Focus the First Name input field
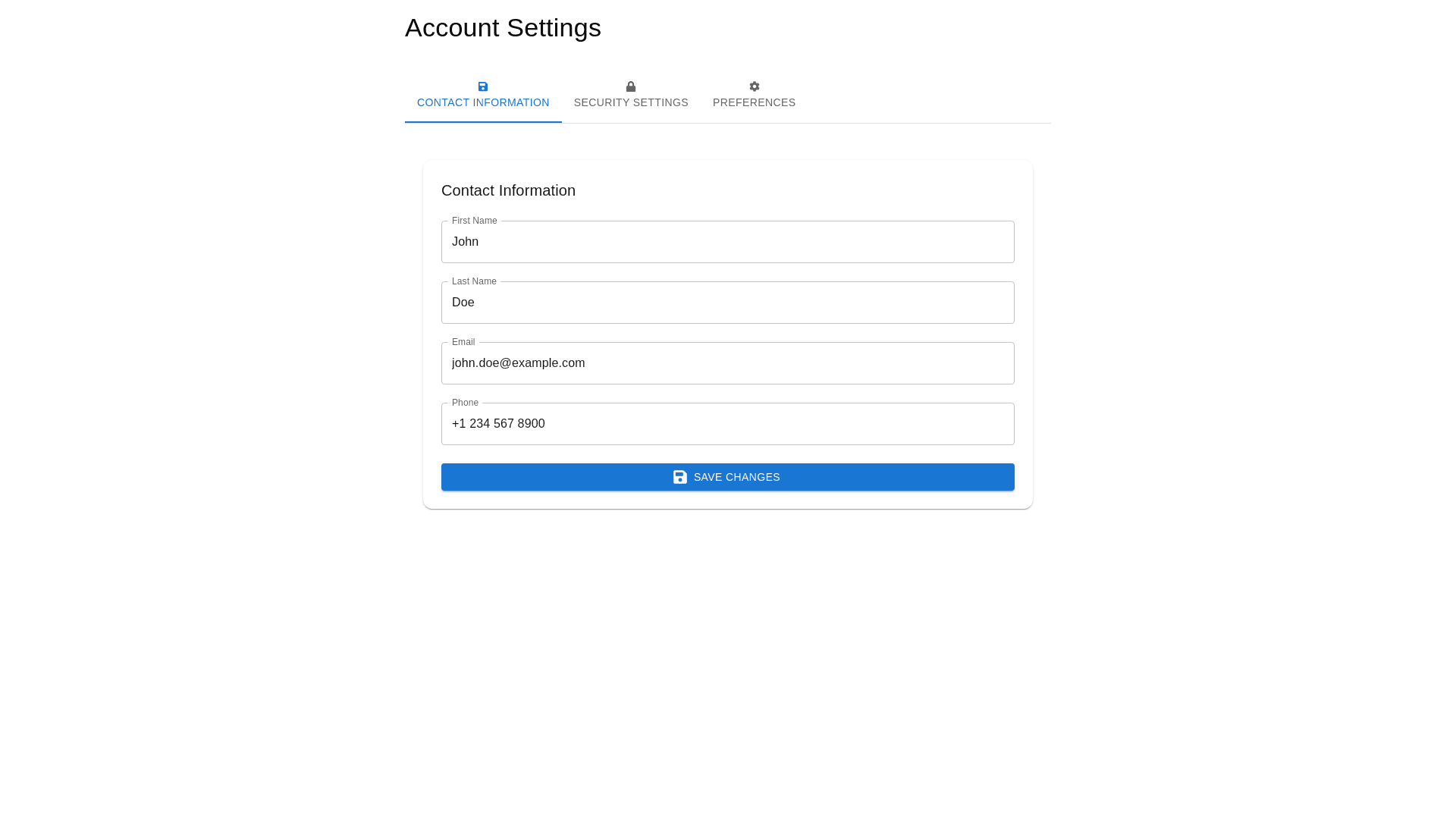 [x=728, y=242]
